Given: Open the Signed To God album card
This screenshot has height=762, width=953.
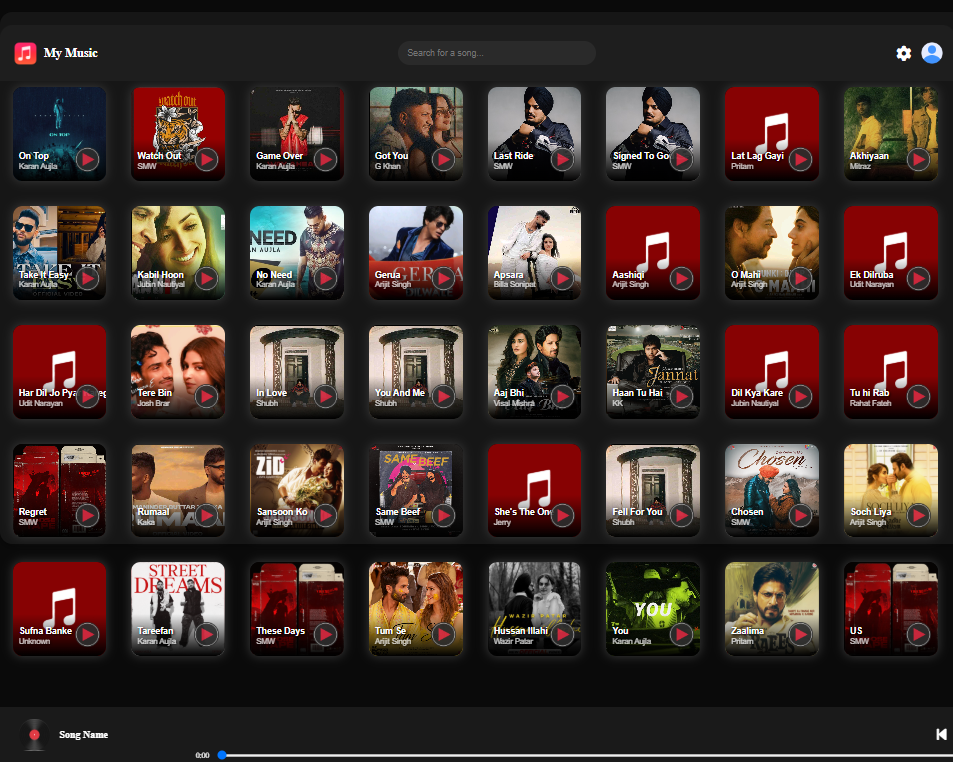Looking at the screenshot, I should (653, 134).
